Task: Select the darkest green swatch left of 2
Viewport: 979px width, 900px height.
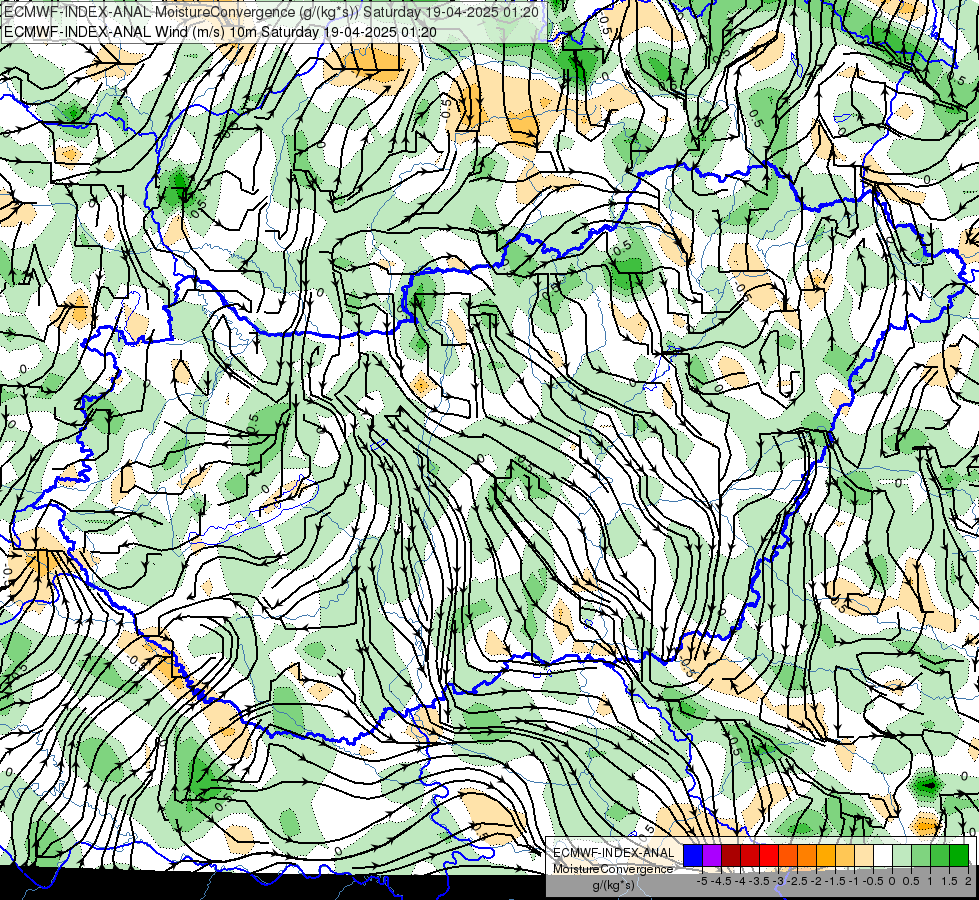Action: [959, 855]
